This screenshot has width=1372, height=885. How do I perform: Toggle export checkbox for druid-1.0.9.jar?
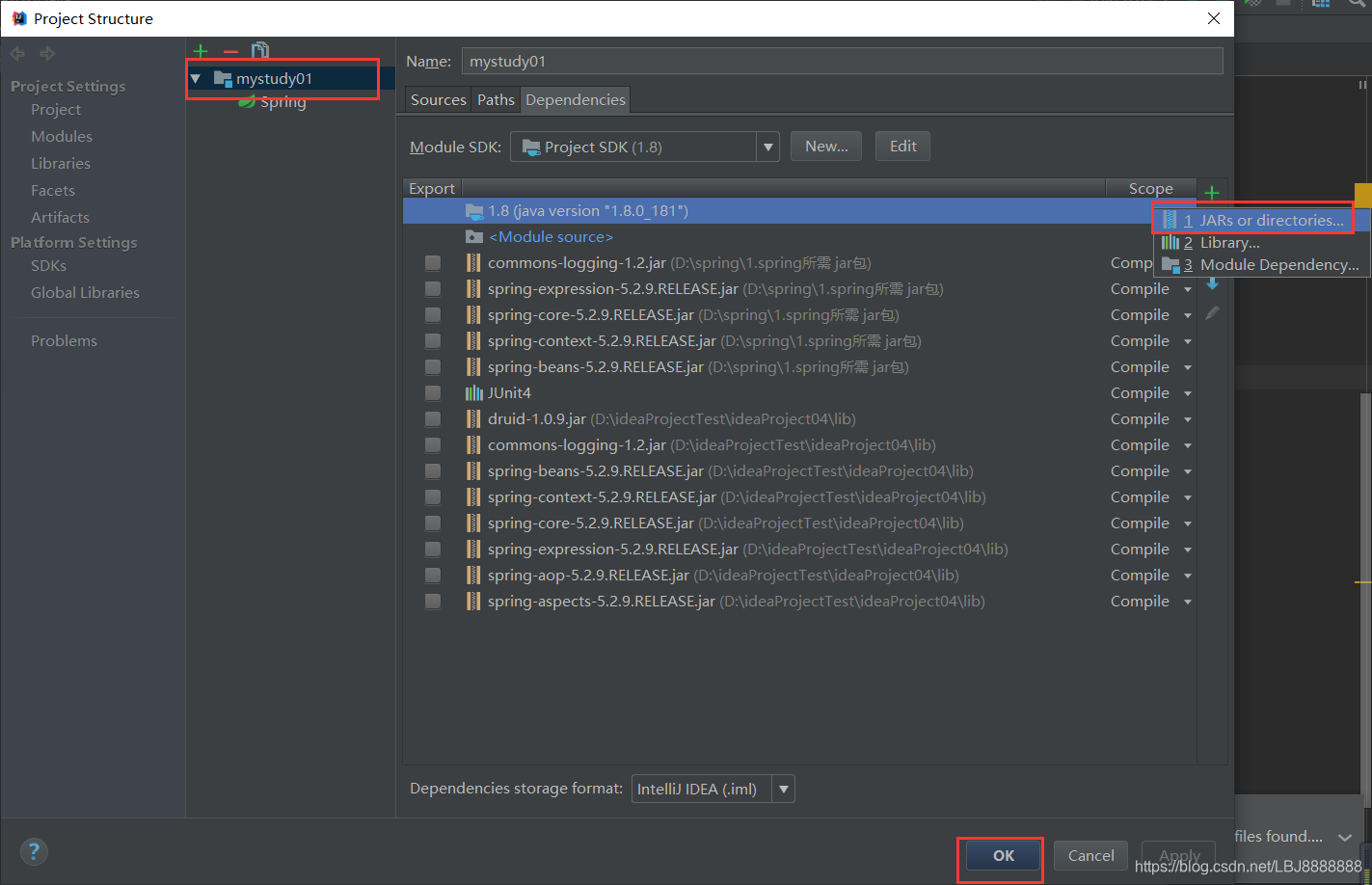433,419
